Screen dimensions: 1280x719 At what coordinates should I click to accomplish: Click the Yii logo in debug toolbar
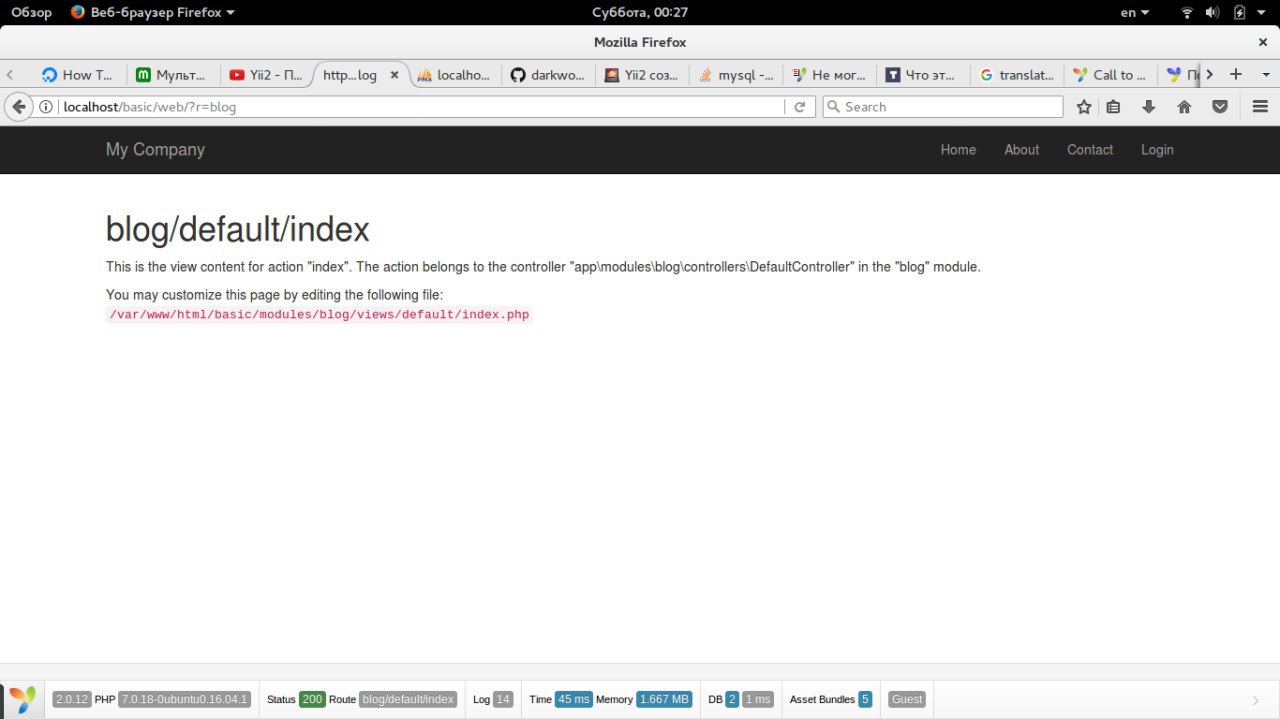[x=23, y=699]
